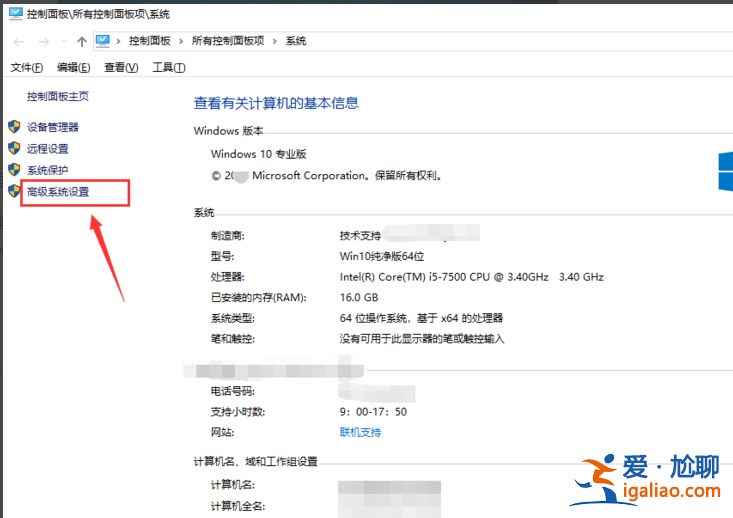This screenshot has width=733, height=518.
Task: Select the 已安装的内存(RAM): label
Action: tap(259, 297)
